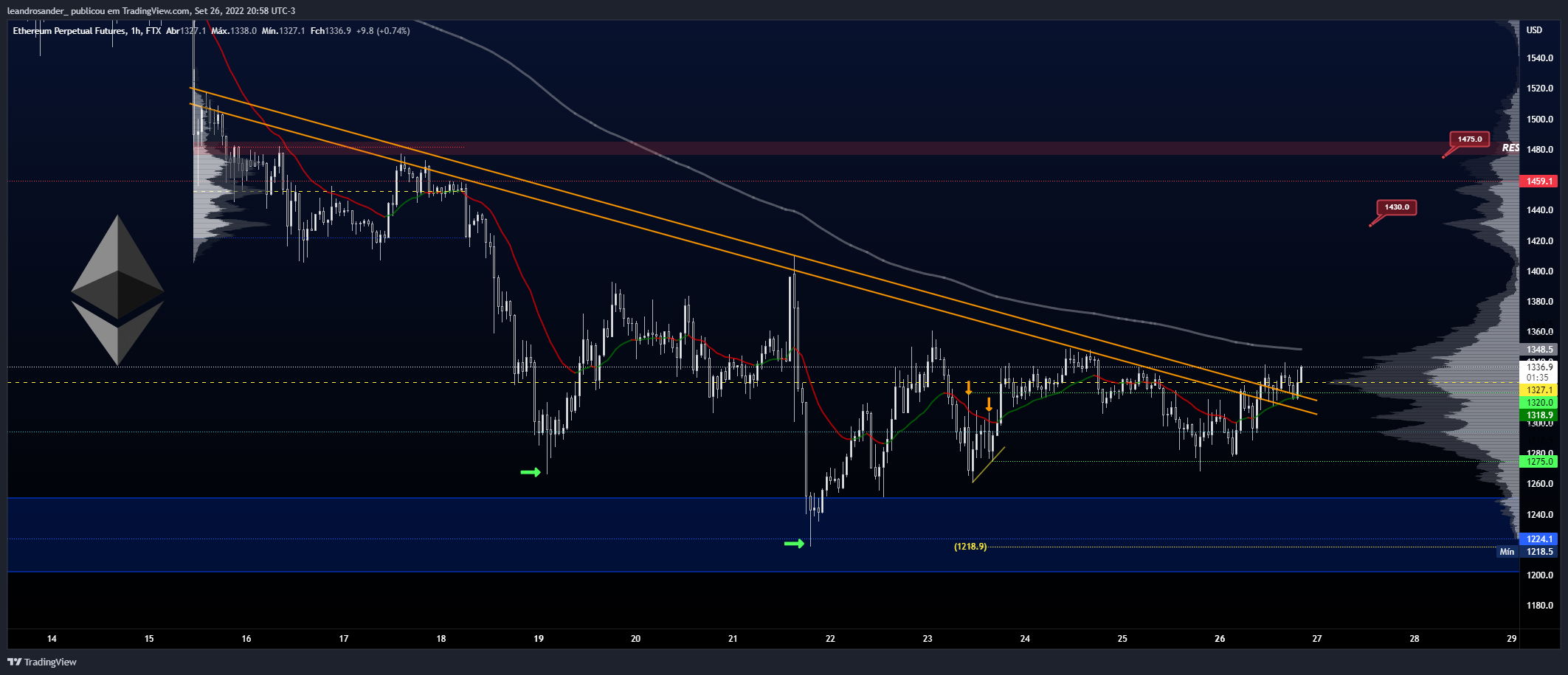1568x675 pixels.
Task: Click the green arrow near the 1218 low
Action: (x=794, y=544)
